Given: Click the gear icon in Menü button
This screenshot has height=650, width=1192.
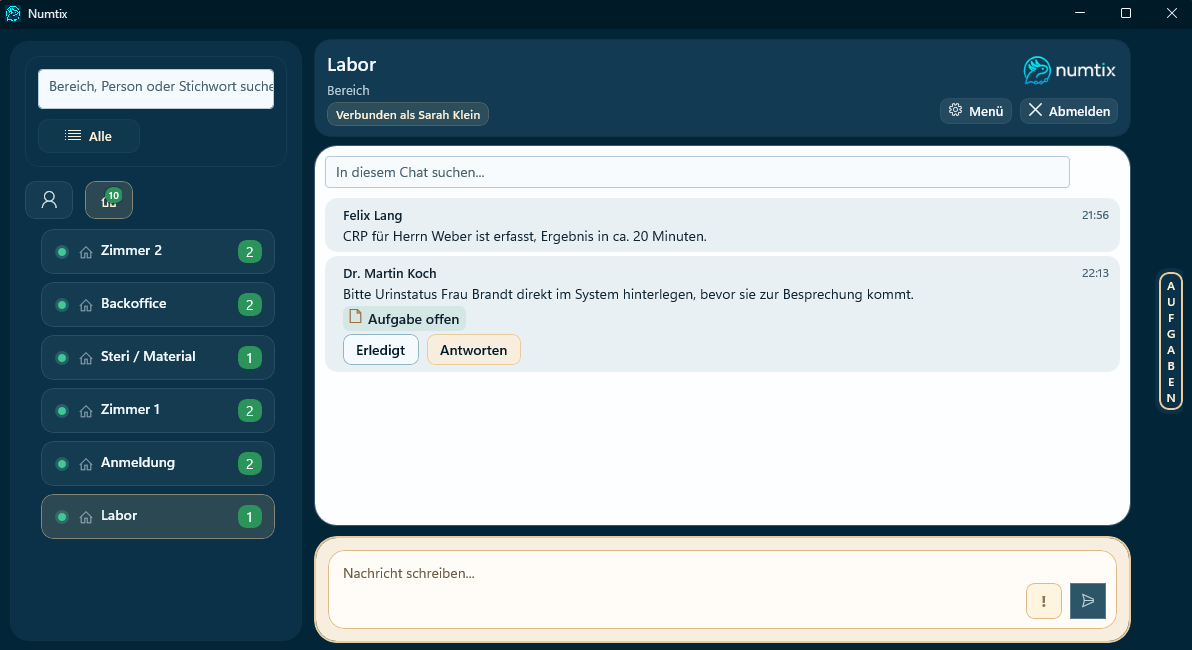Looking at the screenshot, I should click(x=956, y=110).
